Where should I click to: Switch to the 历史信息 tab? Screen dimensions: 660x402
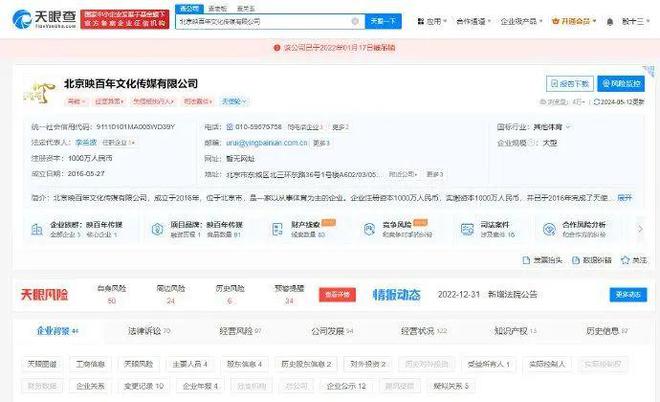pos(607,331)
